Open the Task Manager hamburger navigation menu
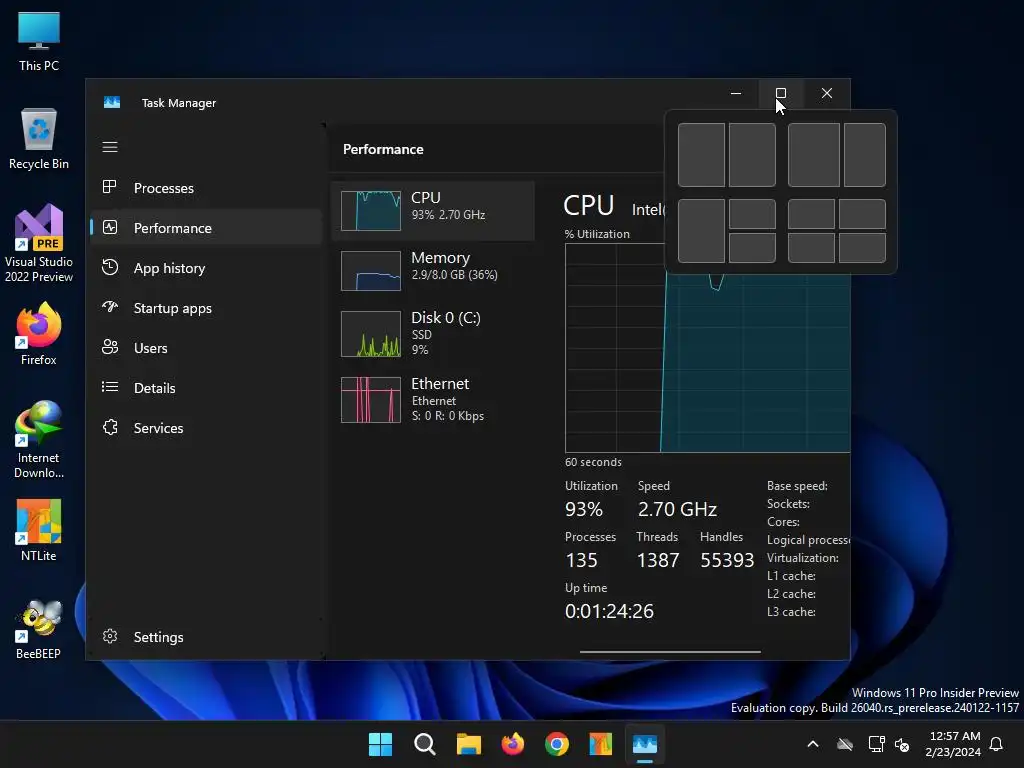1024x768 pixels. click(110, 147)
